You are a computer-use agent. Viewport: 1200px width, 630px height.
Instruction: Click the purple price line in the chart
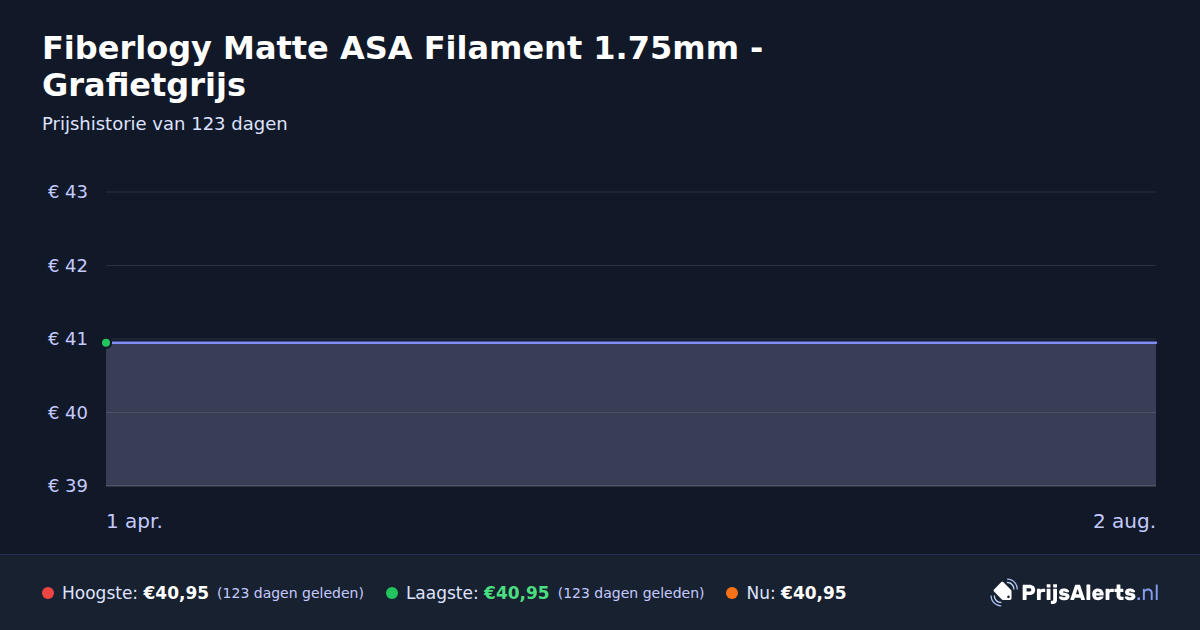(x=631, y=342)
